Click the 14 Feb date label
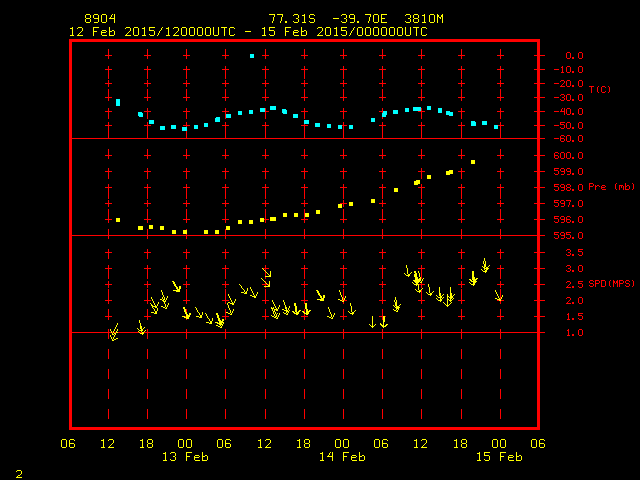 tap(342, 457)
